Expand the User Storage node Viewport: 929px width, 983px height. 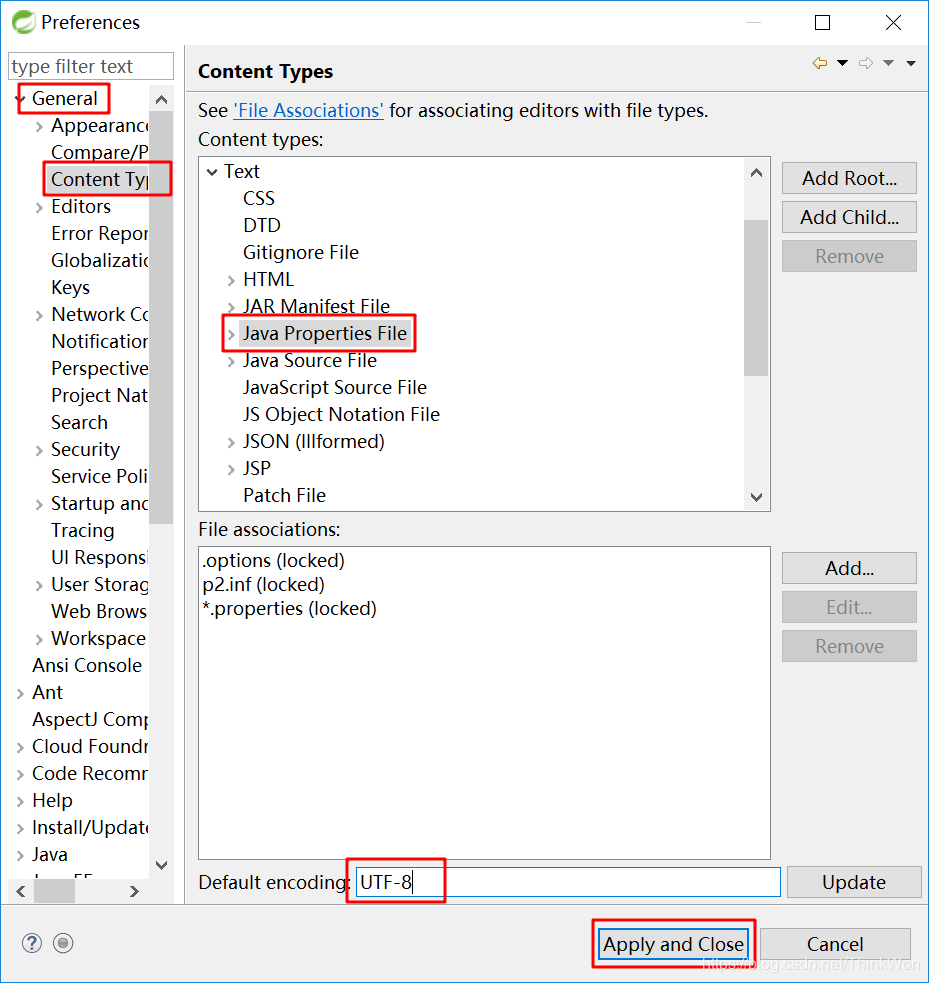[x=39, y=585]
